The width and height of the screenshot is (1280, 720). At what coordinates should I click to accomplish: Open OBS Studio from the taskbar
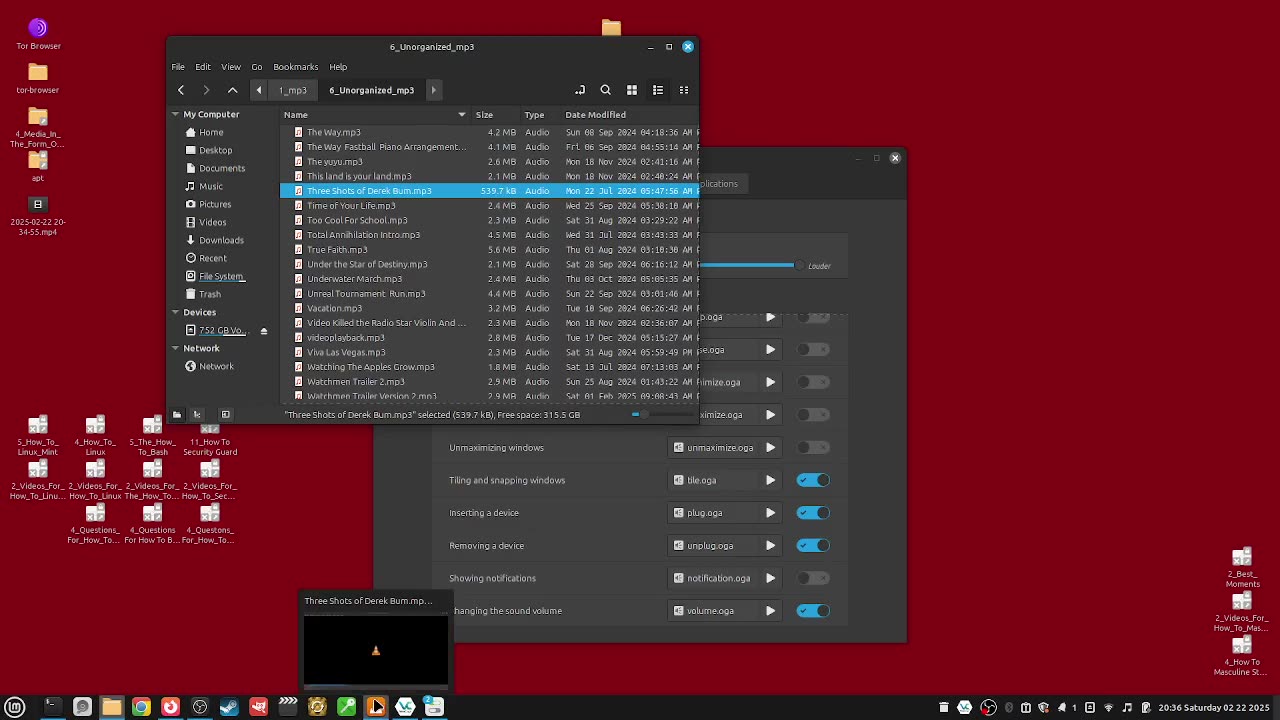pos(200,707)
